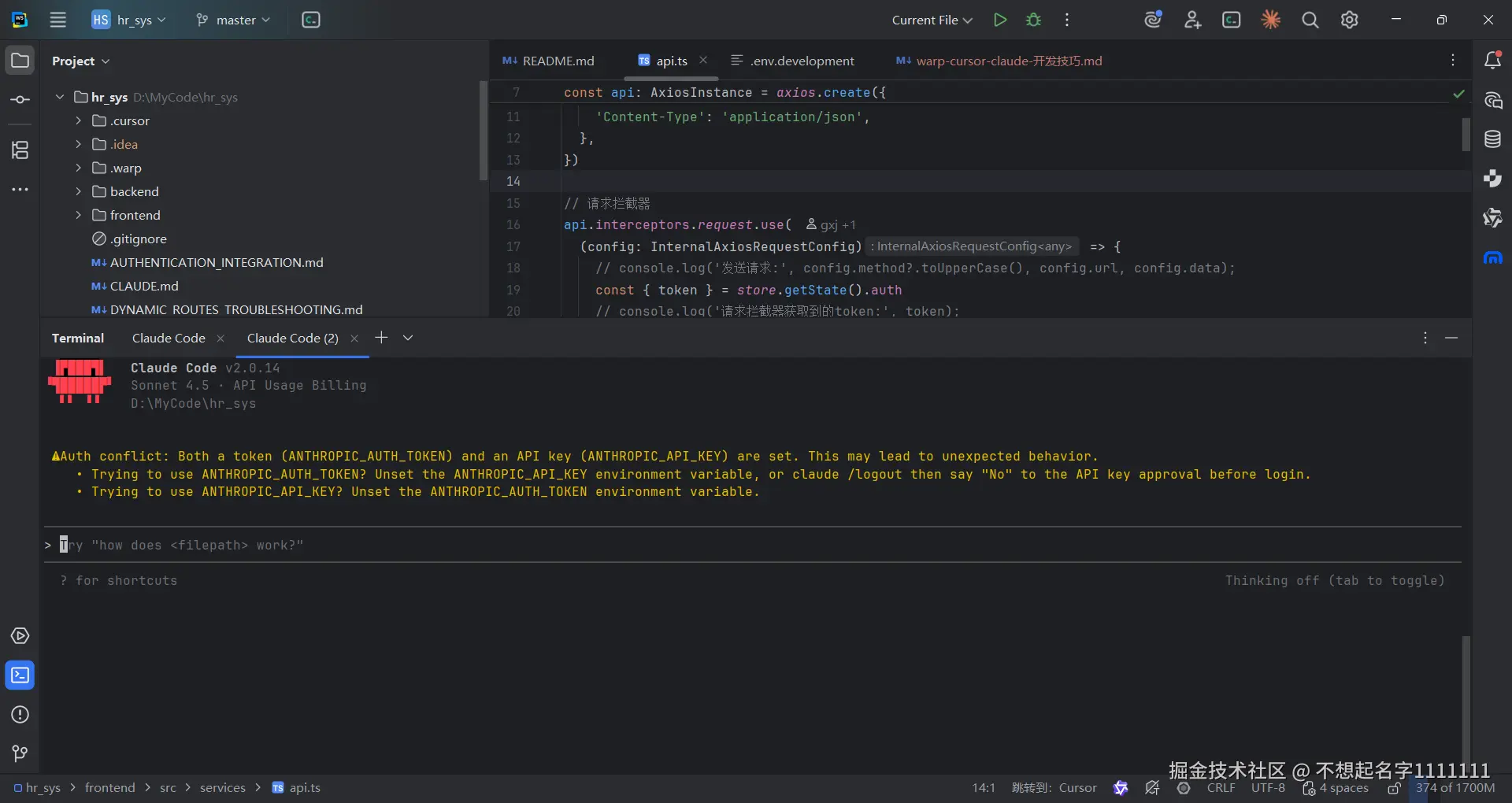Screen dimensions: 1512x803
Task: Click the Run green play icon
Action: [999, 20]
